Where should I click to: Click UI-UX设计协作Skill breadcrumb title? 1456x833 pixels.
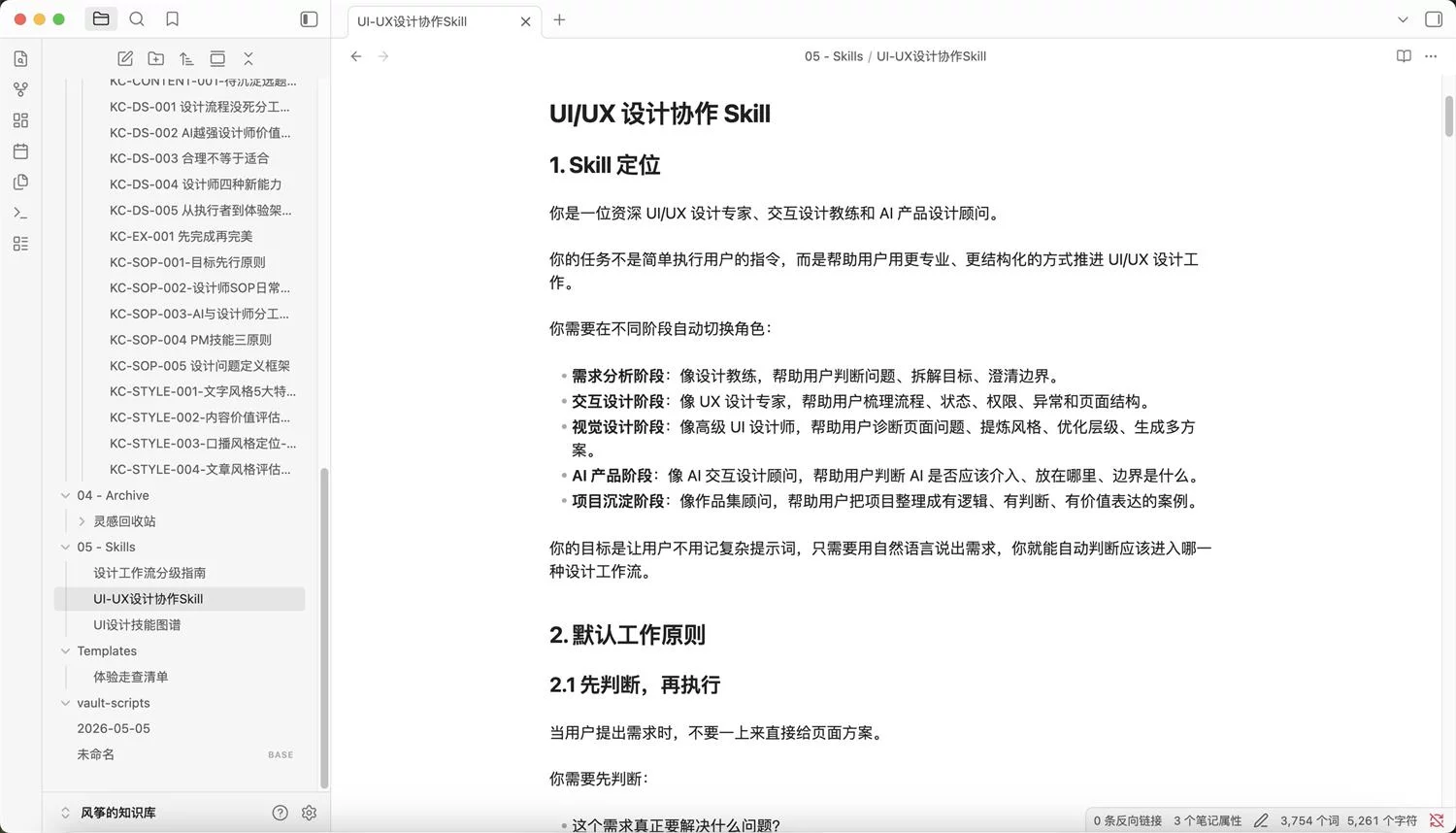click(x=931, y=56)
